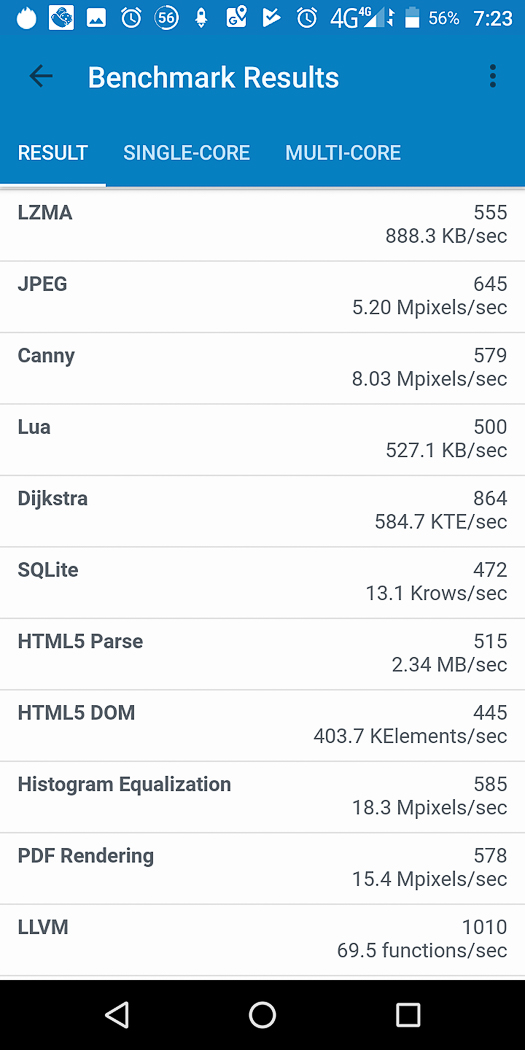Tap Android home circle button
525x1050 pixels.
point(262,1015)
